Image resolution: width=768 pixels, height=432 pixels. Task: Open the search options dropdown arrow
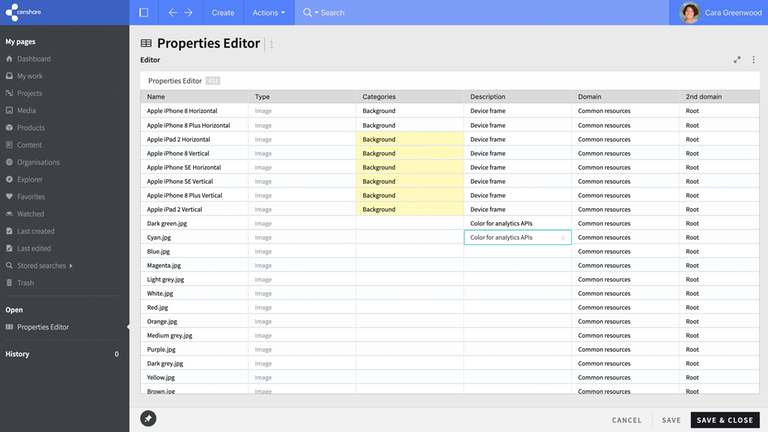316,13
